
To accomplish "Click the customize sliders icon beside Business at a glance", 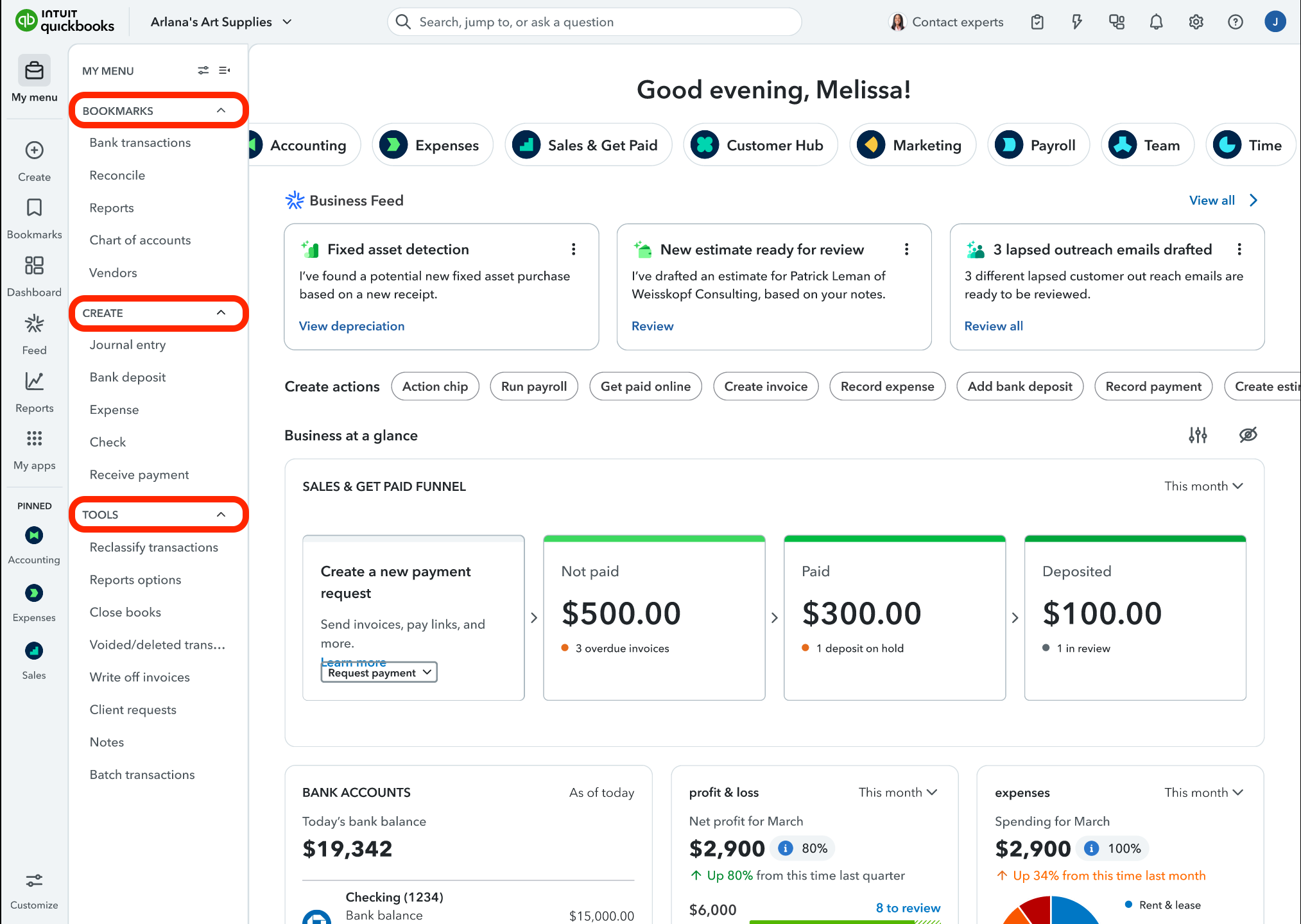I will [1198, 435].
